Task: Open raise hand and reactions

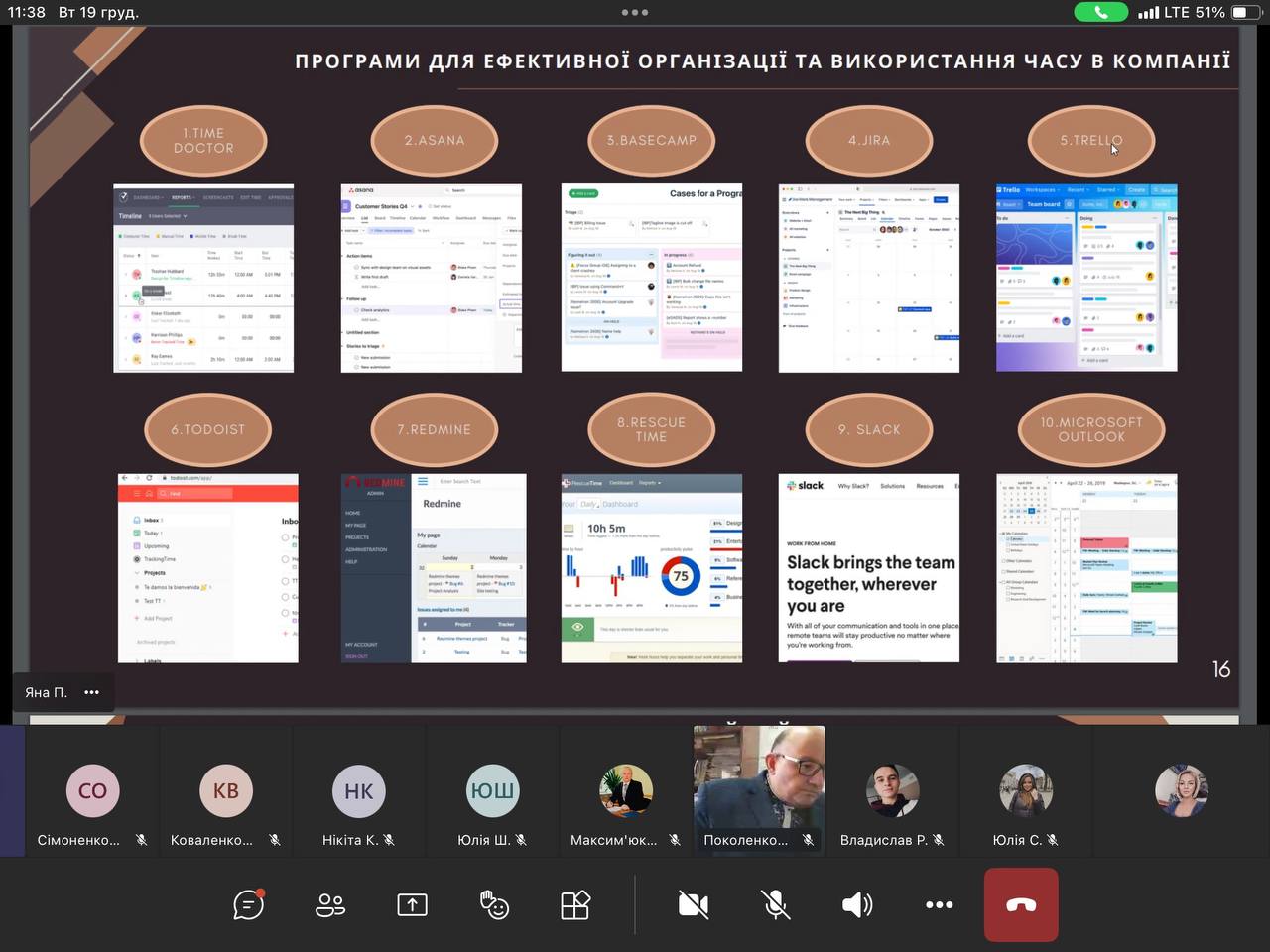Action: (x=494, y=904)
